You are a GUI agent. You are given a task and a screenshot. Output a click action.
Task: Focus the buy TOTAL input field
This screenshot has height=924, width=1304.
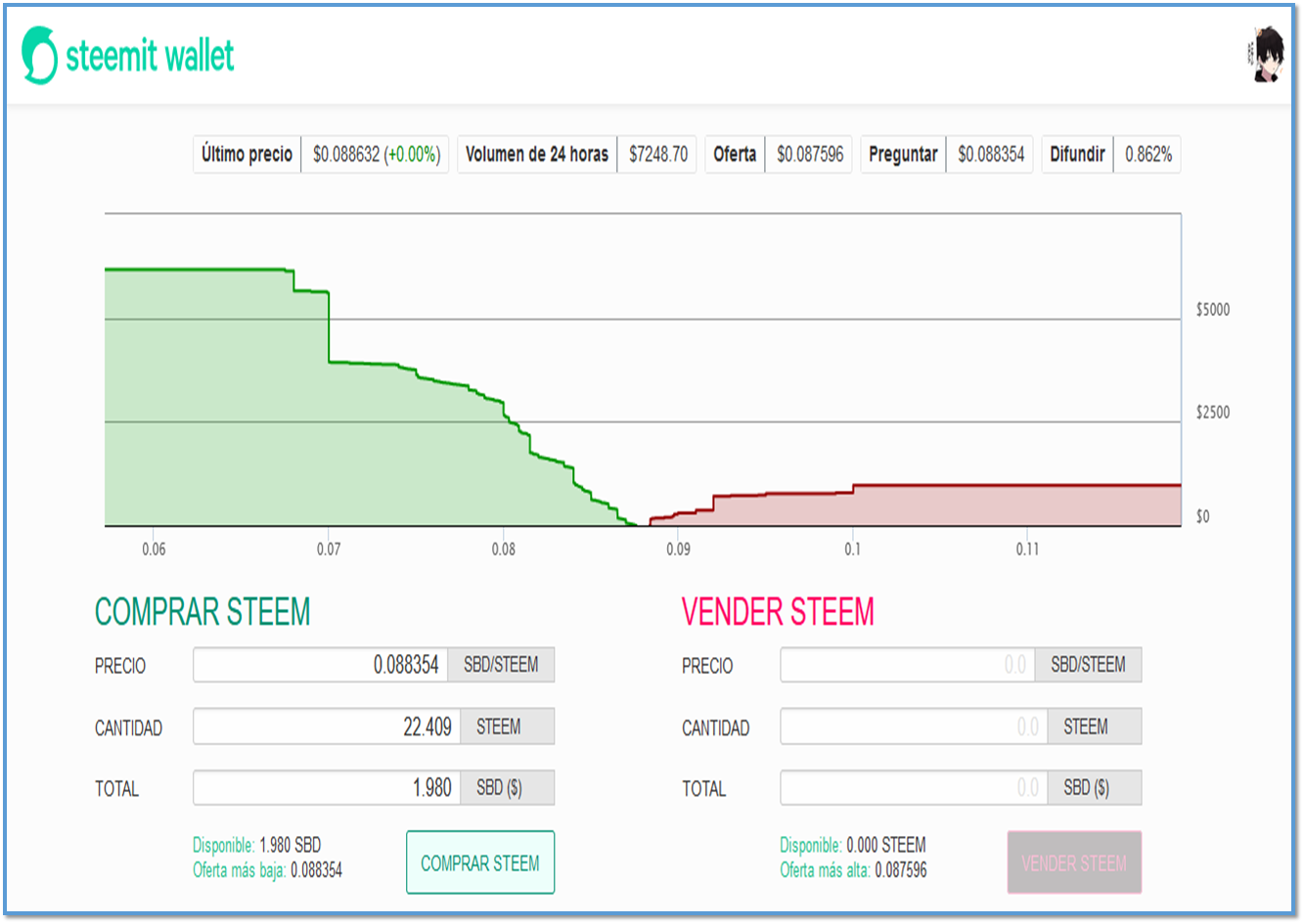[x=327, y=788]
